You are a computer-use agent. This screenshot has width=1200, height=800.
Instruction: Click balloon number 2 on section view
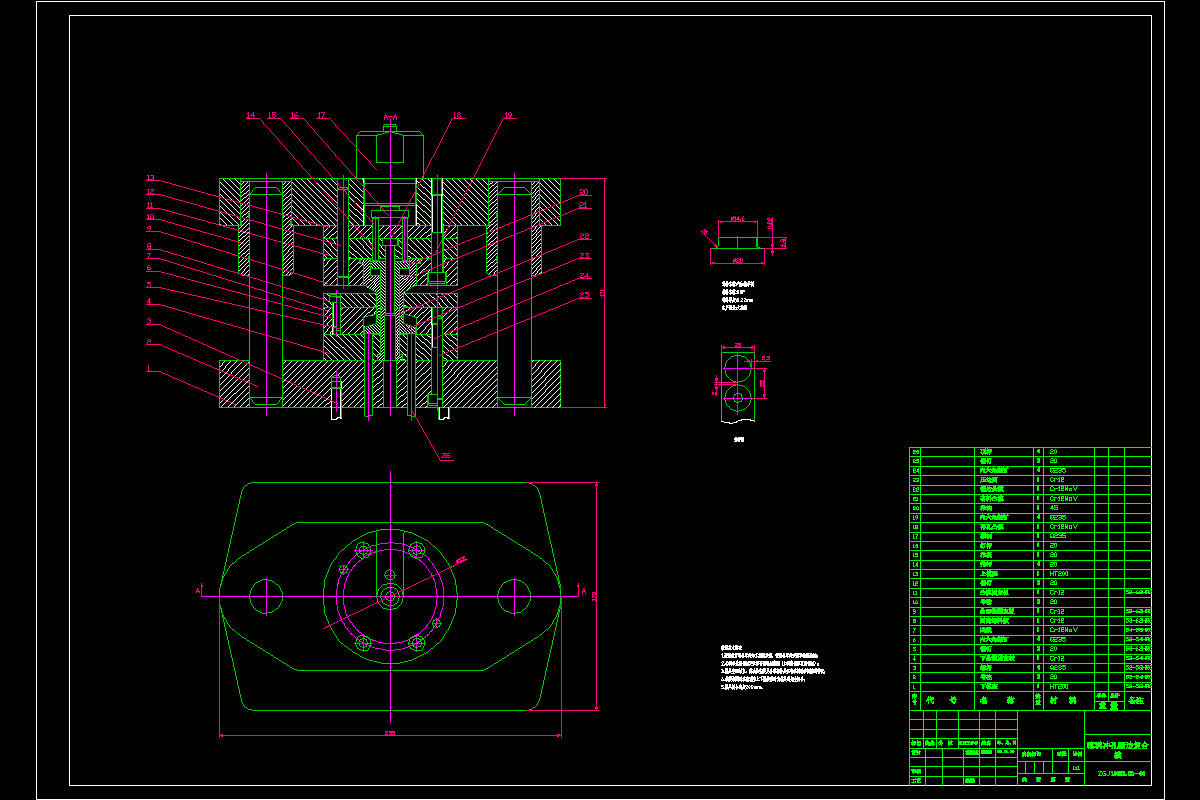pos(149,342)
